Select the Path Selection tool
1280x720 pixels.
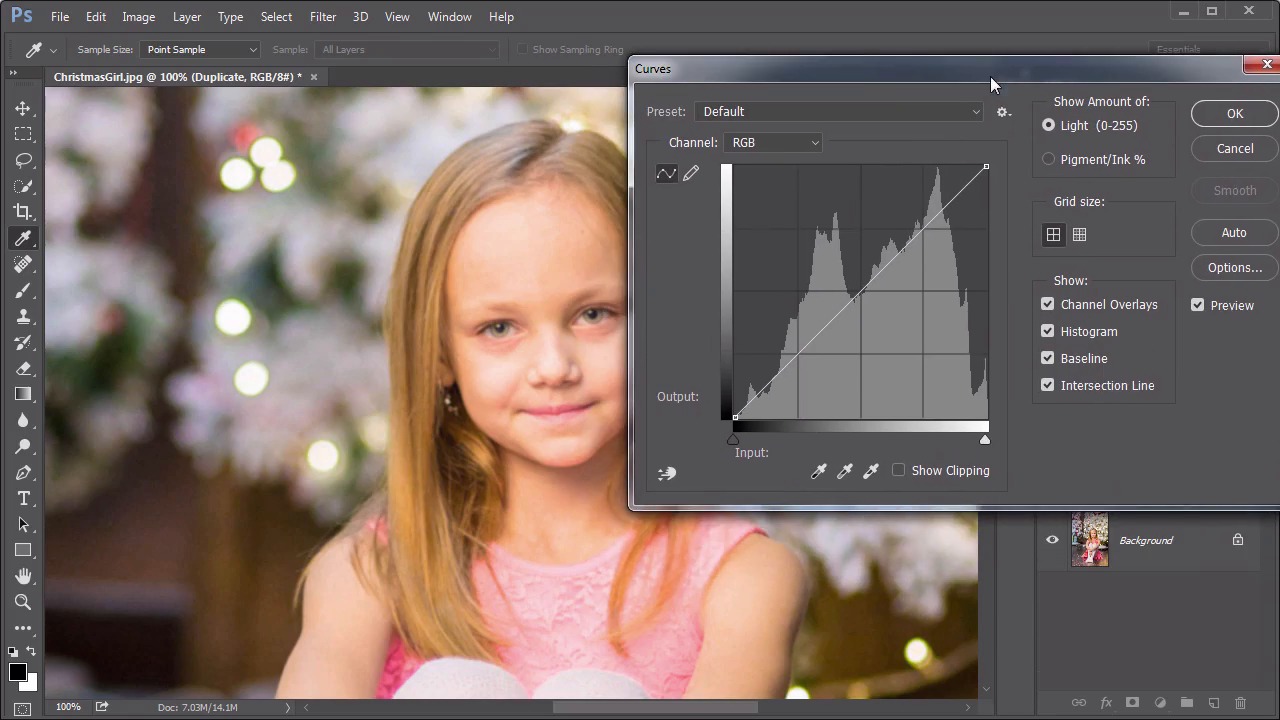(23, 524)
